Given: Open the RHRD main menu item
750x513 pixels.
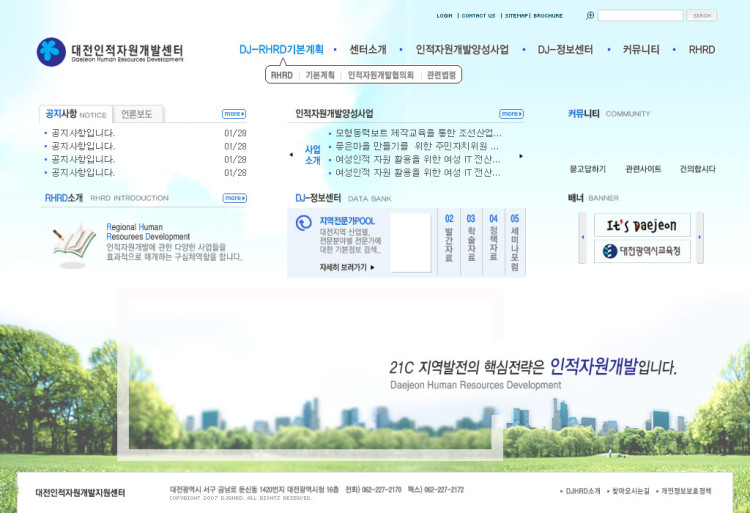Looking at the screenshot, I should (x=702, y=50).
